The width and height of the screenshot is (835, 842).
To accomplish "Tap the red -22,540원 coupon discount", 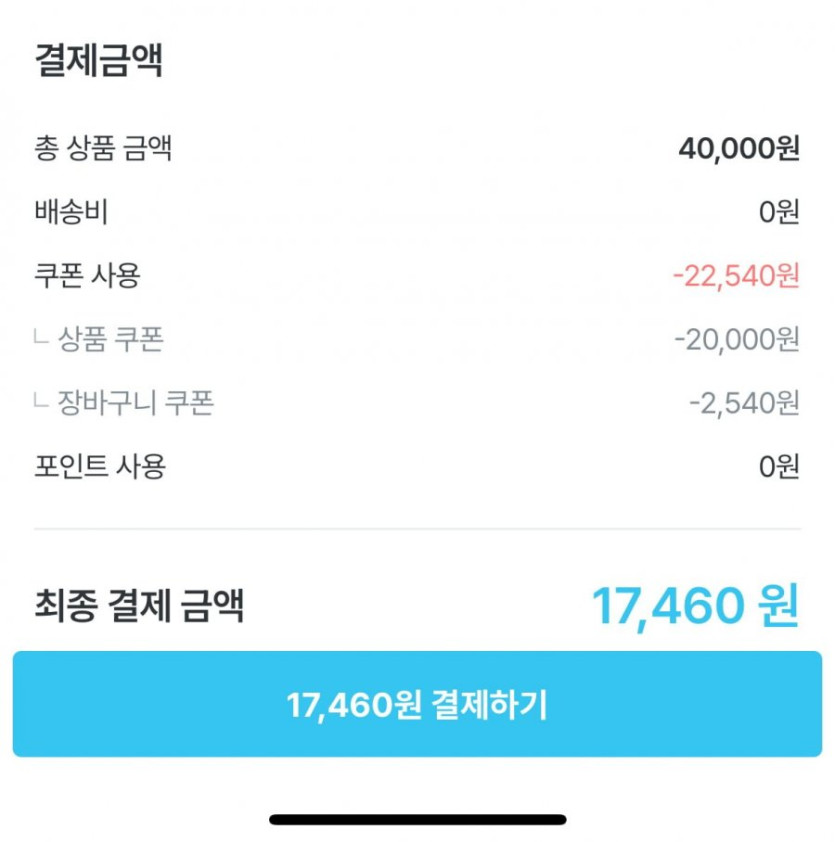I will [736, 275].
